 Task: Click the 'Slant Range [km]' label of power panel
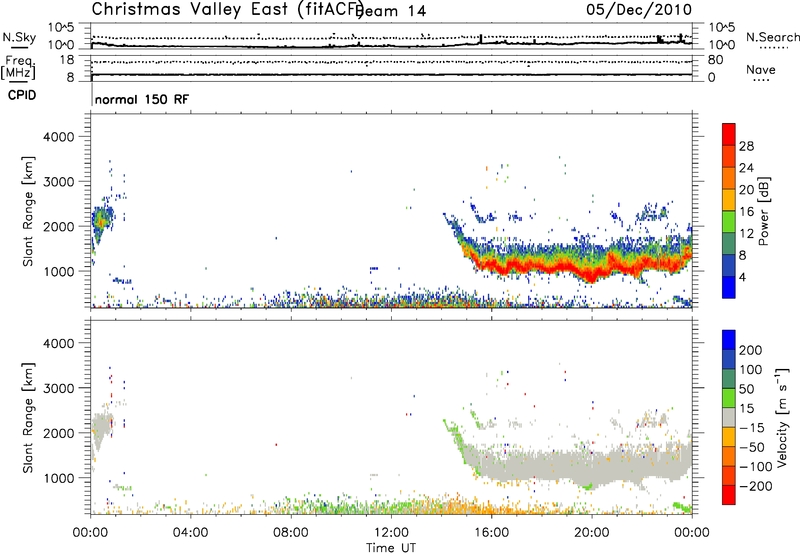click(28, 211)
